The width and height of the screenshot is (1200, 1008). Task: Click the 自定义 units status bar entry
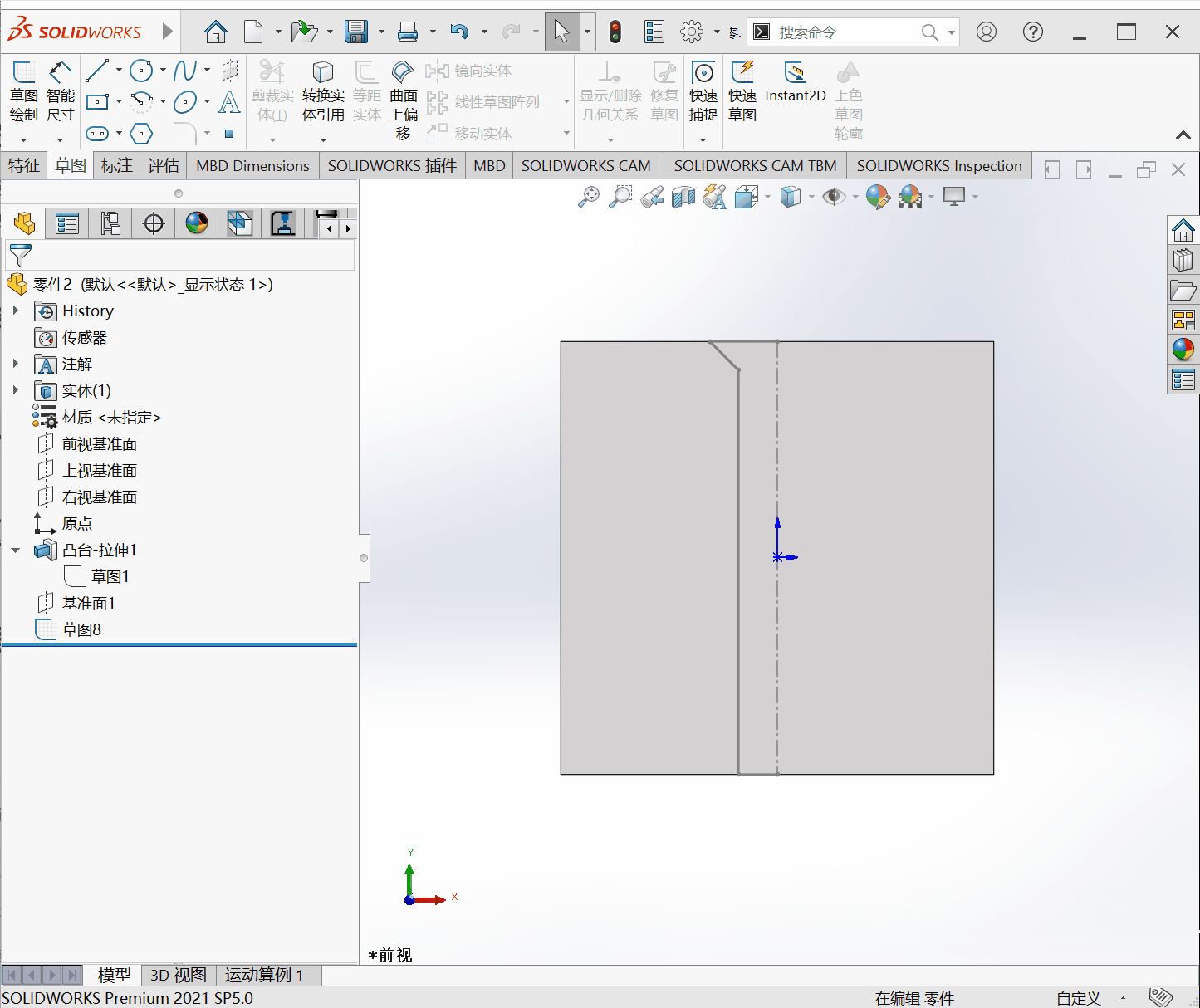coord(1079,998)
